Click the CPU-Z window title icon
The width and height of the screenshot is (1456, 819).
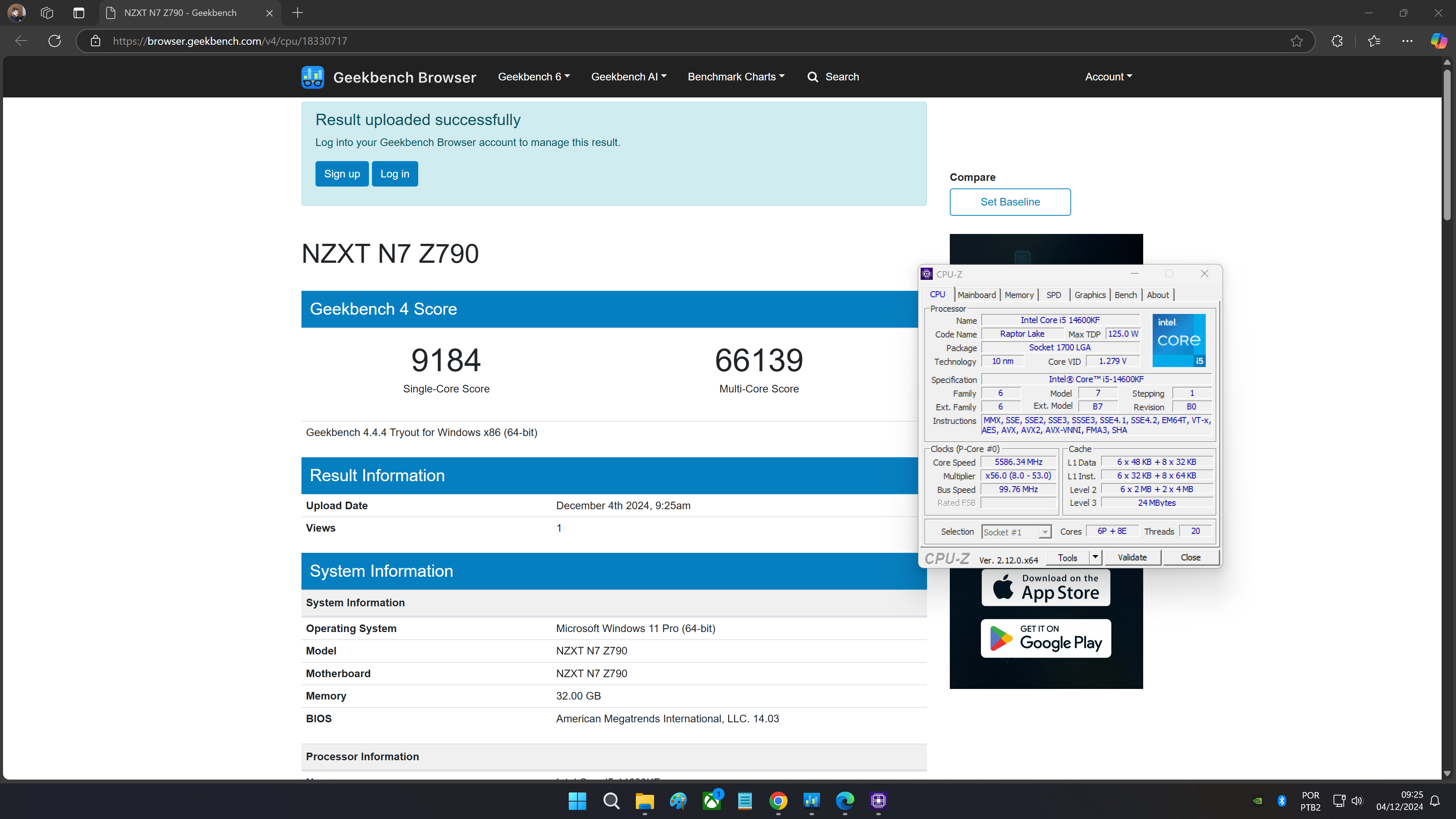point(927,274)
